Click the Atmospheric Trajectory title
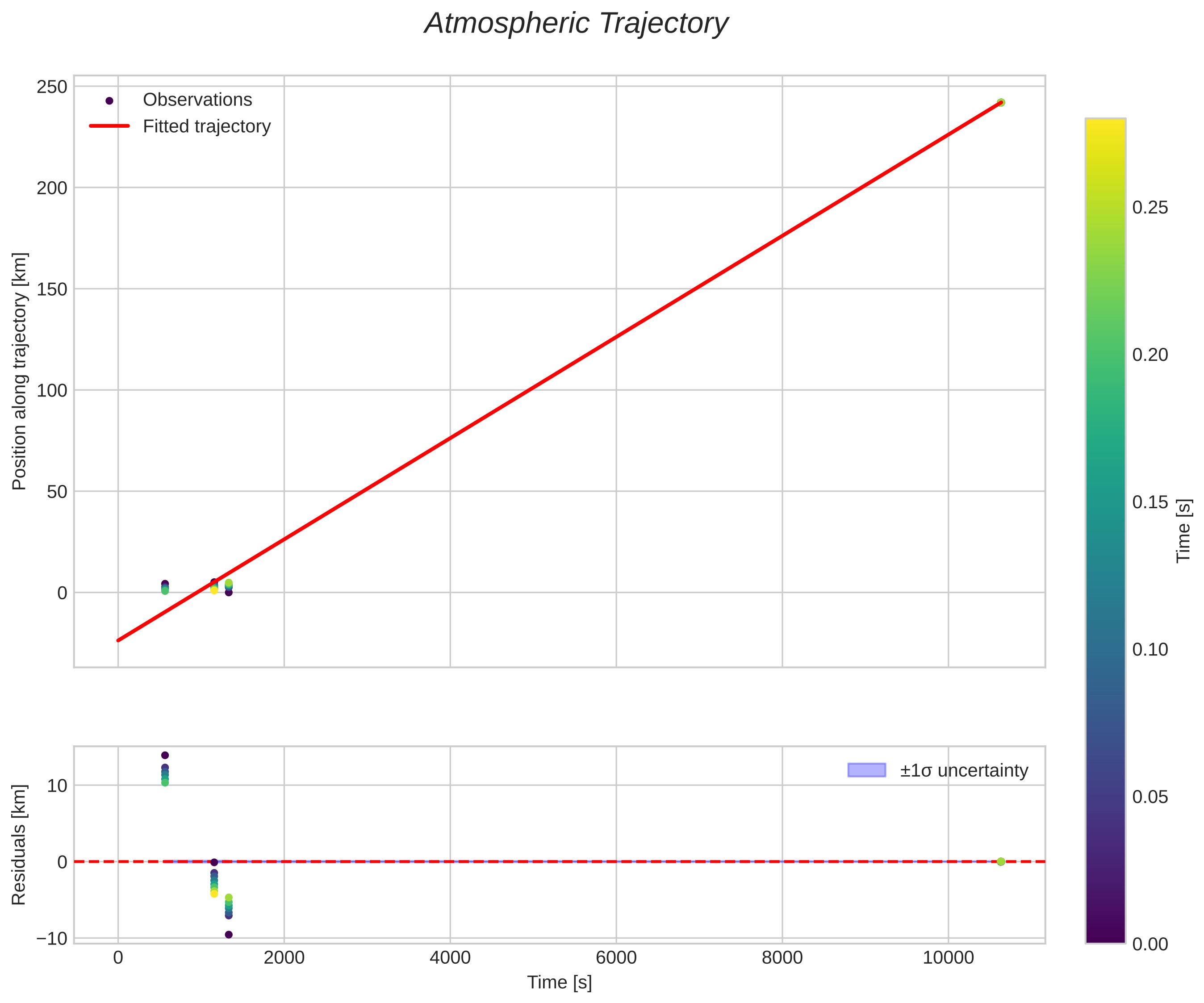 576,24
